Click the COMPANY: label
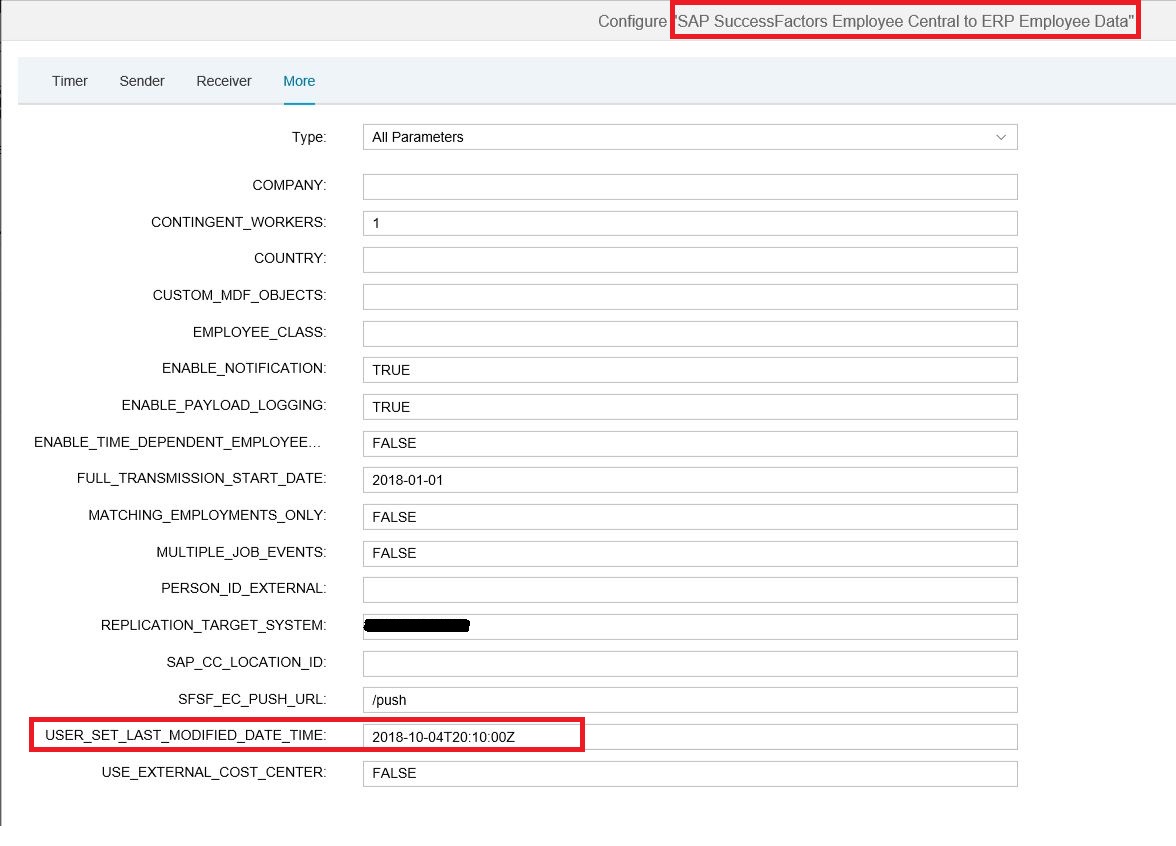This screenshot has width=1176, height=846. click(290, 185)
